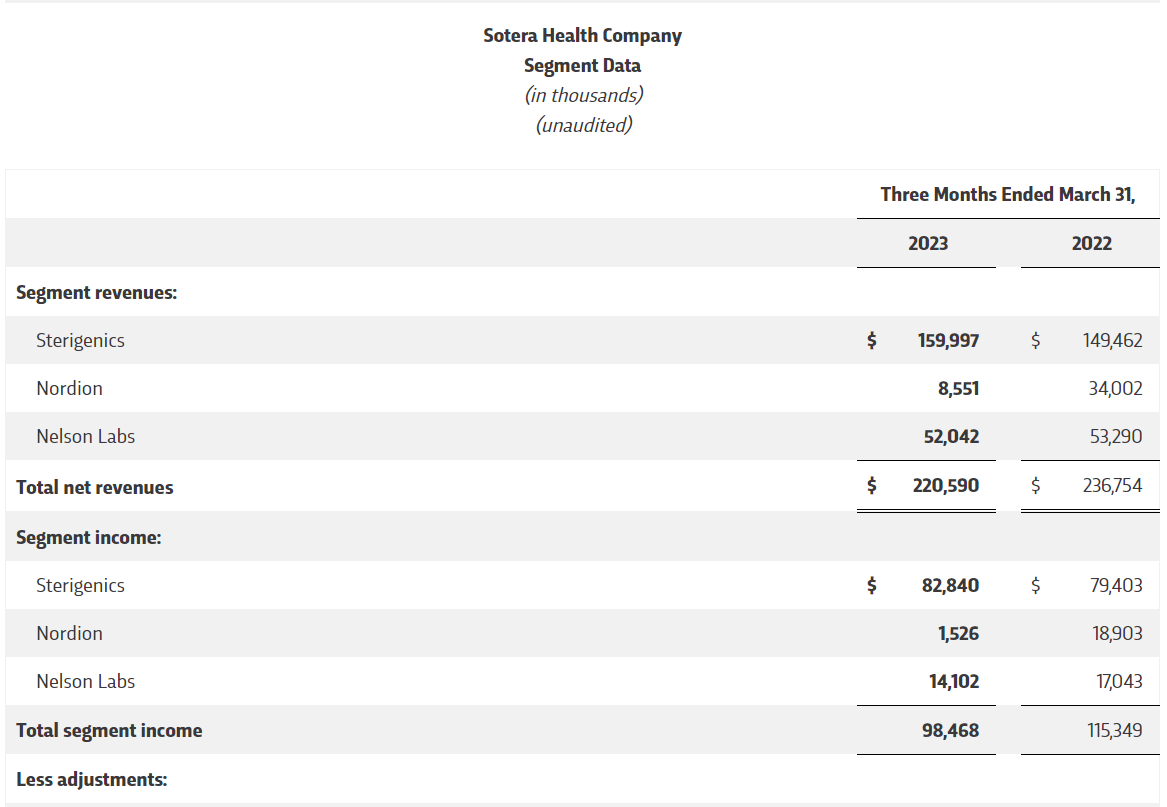The height and width of the screenshot is (807, 1167).
Task: Click Nordion revenue value 34,002
Action: [1115, 389]
